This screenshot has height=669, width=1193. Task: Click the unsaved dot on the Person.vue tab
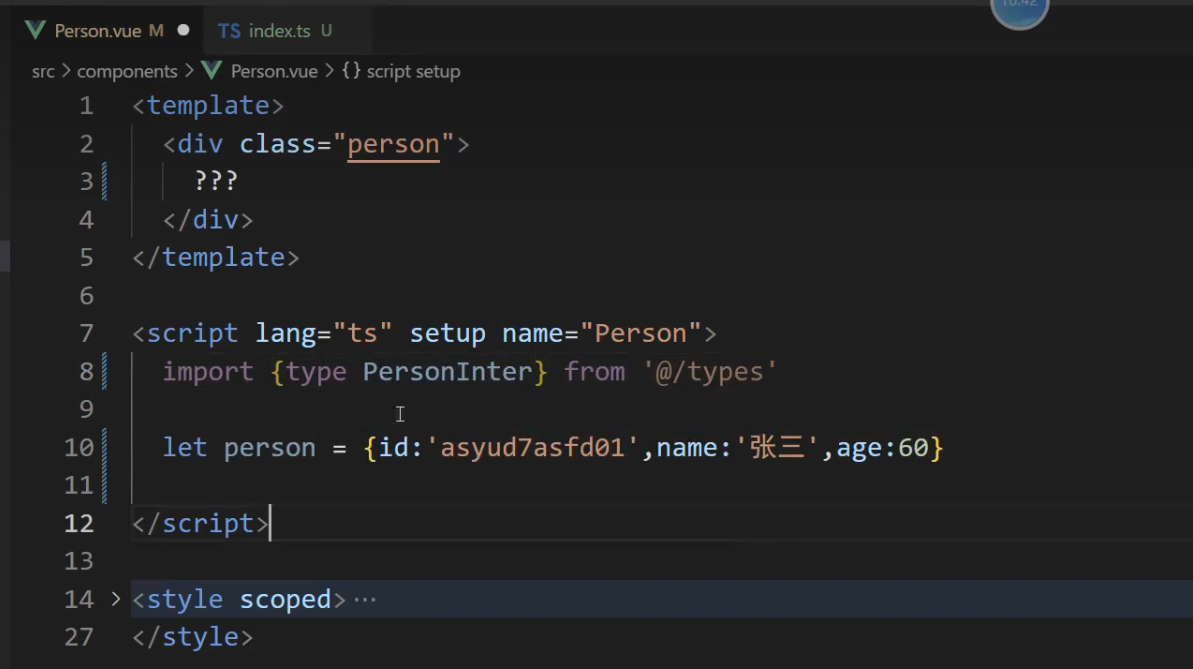point(183,30)
